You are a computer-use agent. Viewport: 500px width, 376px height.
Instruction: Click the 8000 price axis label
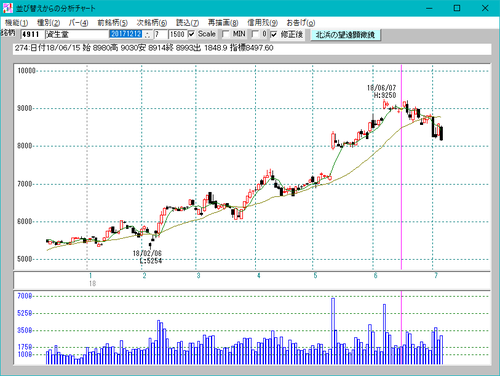(x=25, y=146)
